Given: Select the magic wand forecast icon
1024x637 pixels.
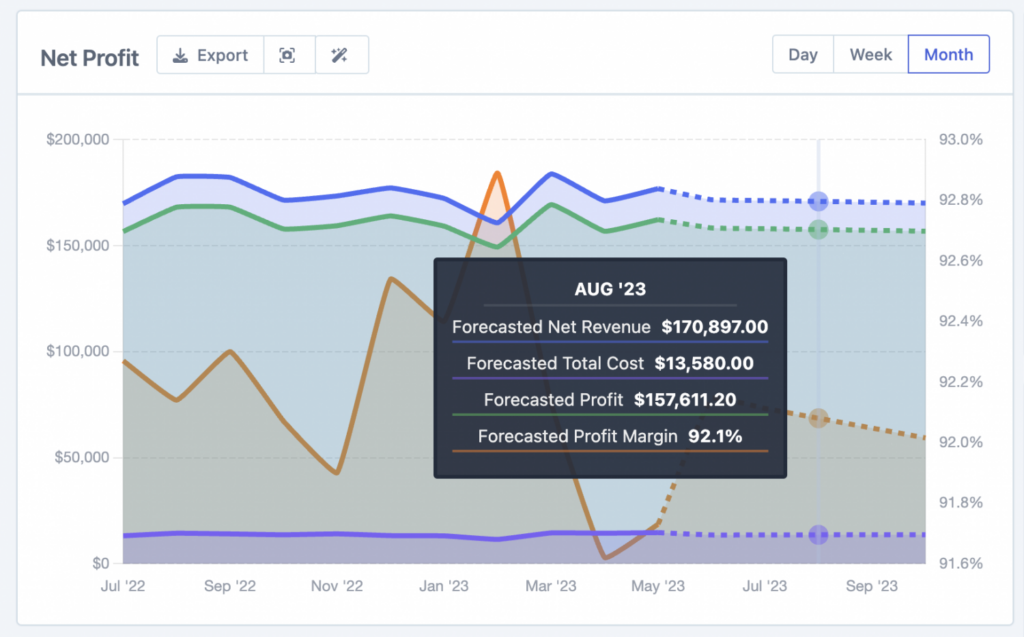Looking at the screenshot, I should 341,55.
